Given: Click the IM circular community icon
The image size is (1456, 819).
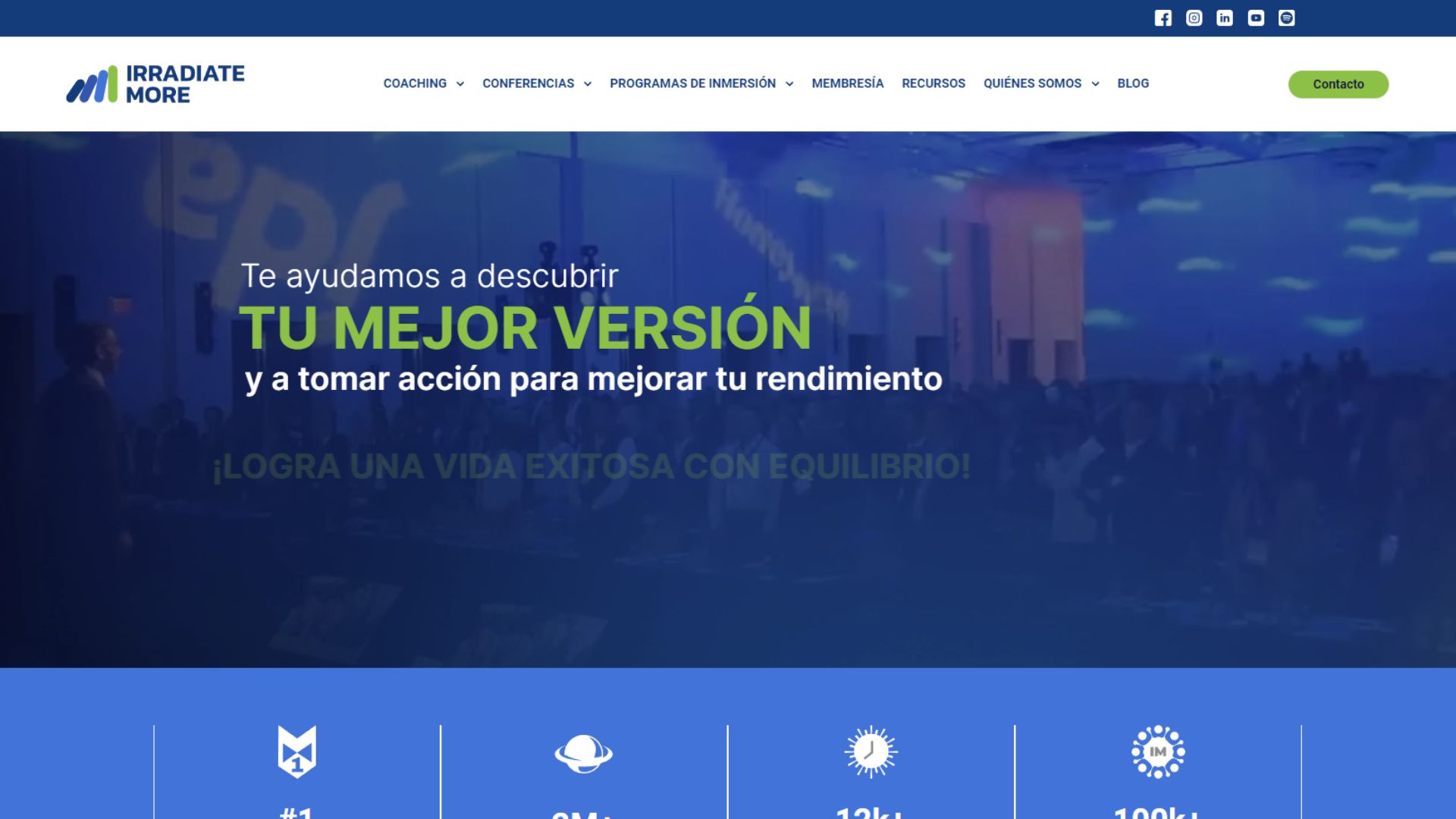Looking at the screenshot, I should pos(1159,752).
